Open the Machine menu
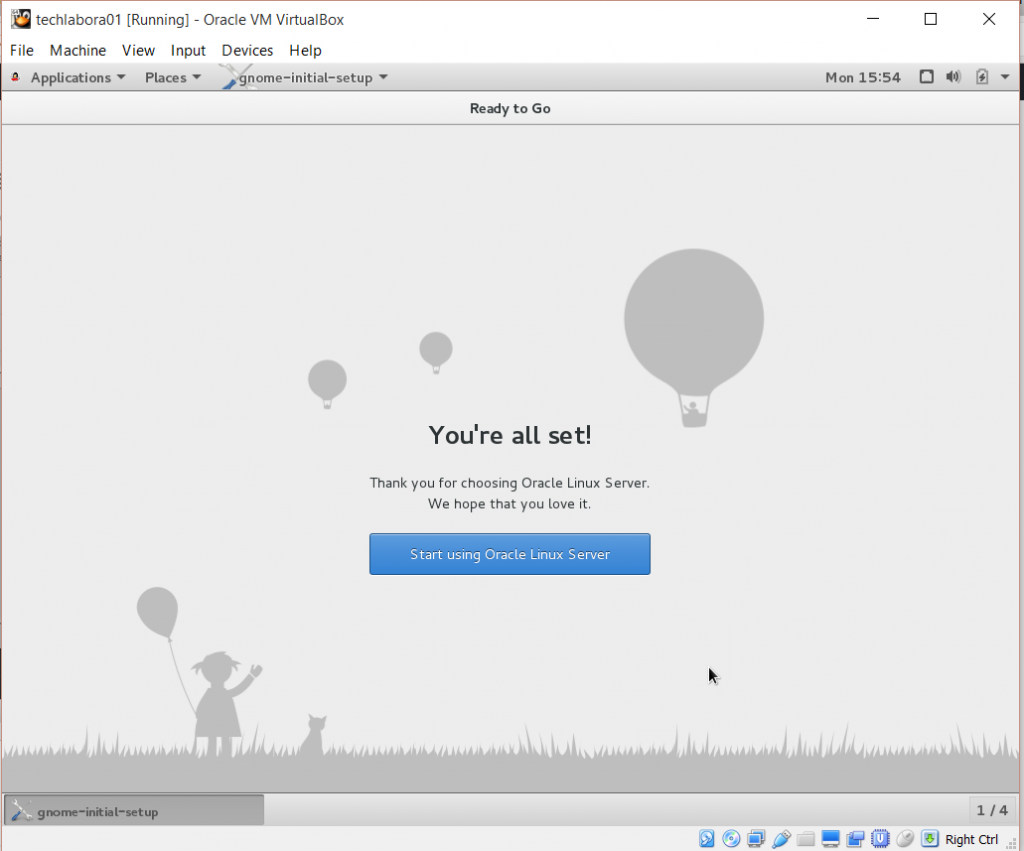Viewport: 1024px width, 851px height. 78,50
